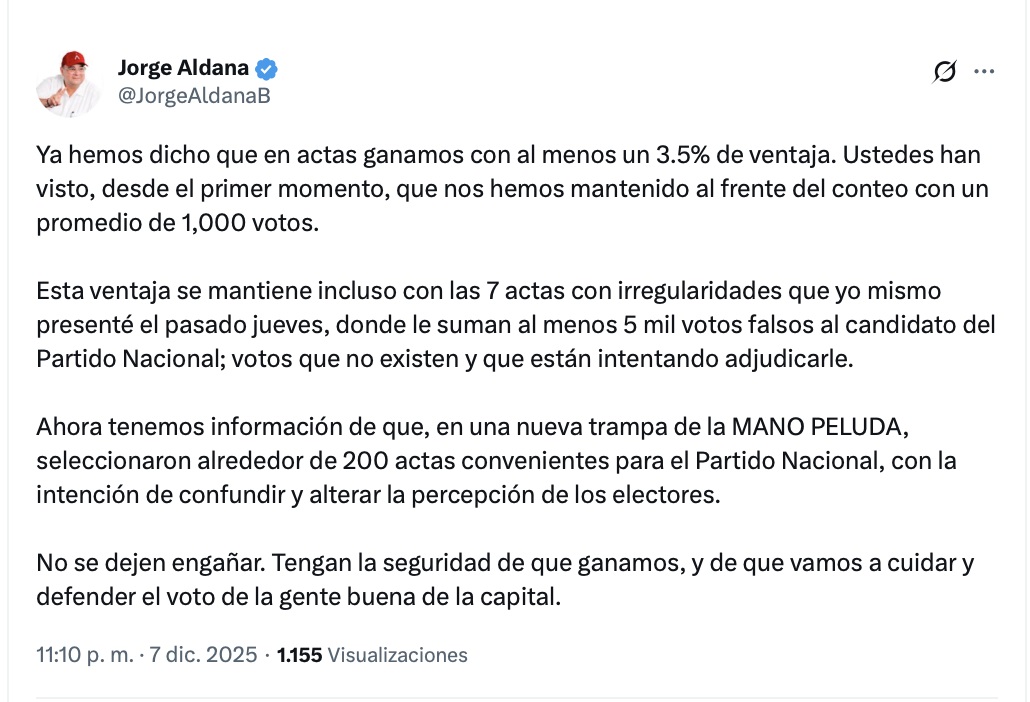The image size is (1030, 702).
Task: Click the blue verified badge
Action: [267, 69]
